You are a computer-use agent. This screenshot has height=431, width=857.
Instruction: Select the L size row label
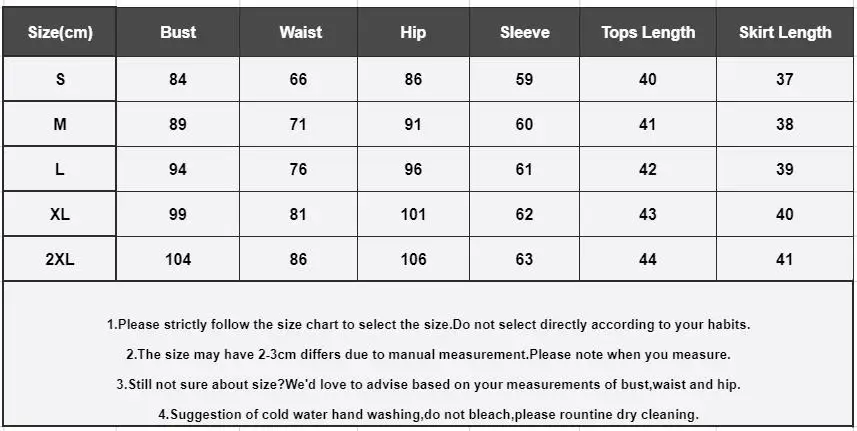point(60,169)
